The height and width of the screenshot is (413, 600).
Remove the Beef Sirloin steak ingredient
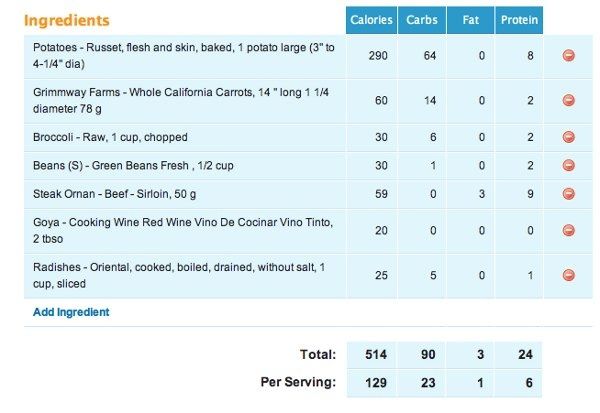pos(568,194)
